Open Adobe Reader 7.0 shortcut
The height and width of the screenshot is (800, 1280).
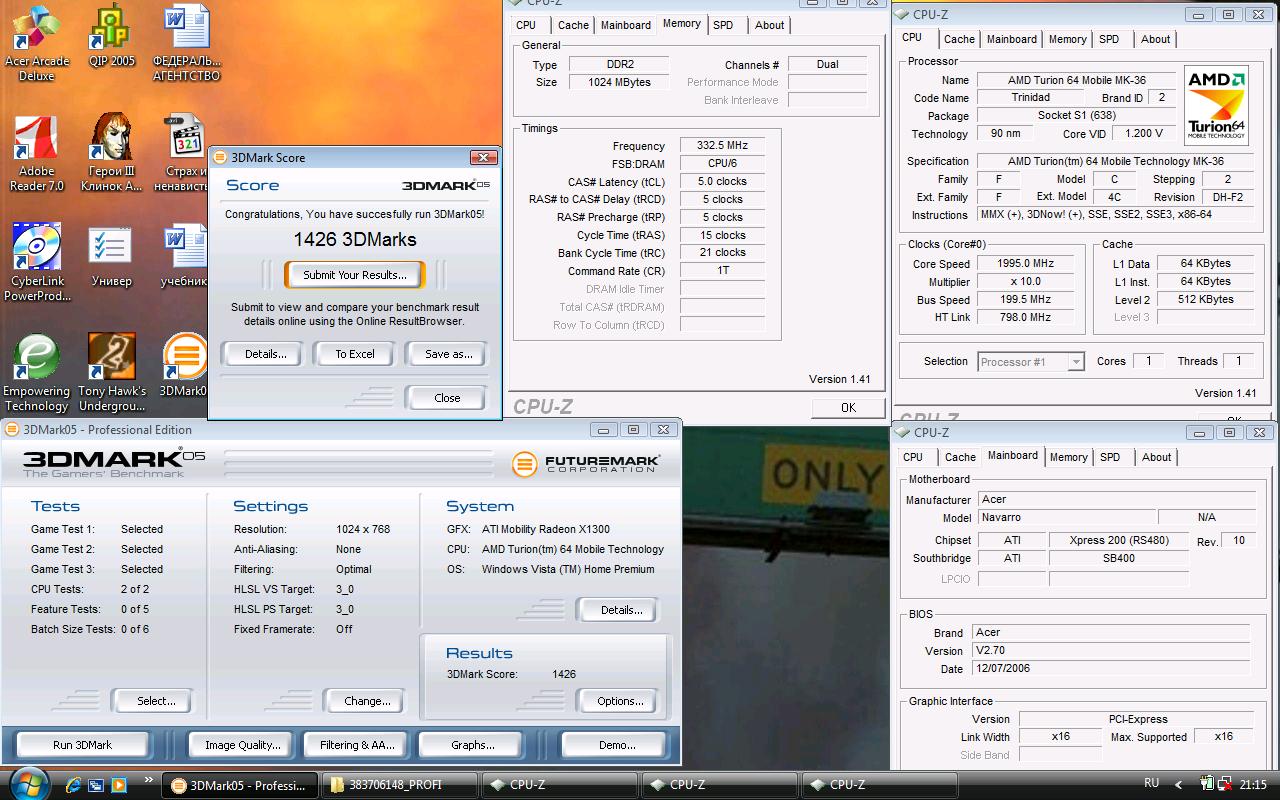coord(36,153)
